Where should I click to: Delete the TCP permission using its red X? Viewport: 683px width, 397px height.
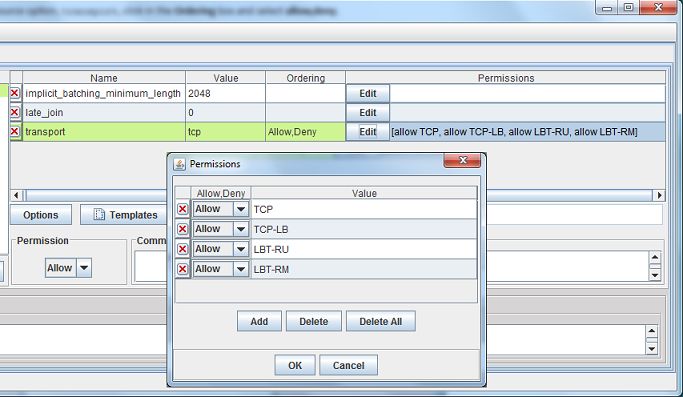point(183,209)
